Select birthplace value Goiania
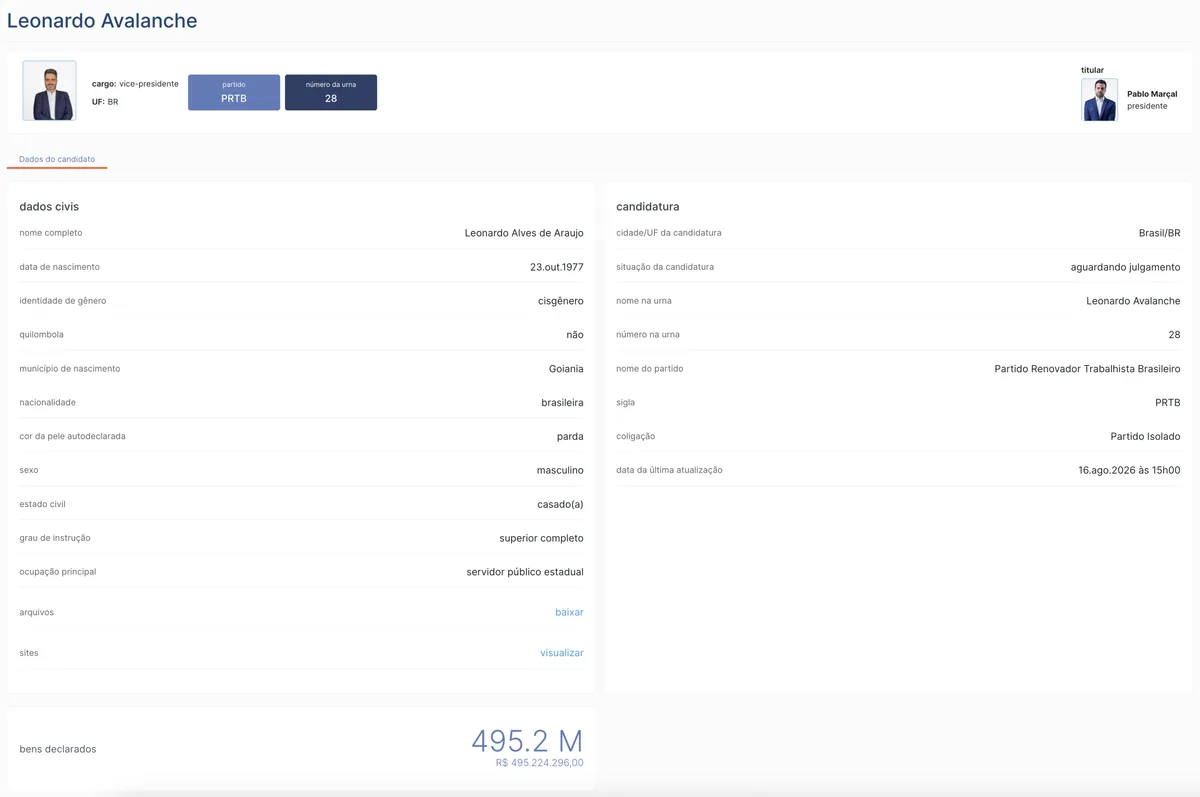The image size is (1200, 797). [566, 369]
